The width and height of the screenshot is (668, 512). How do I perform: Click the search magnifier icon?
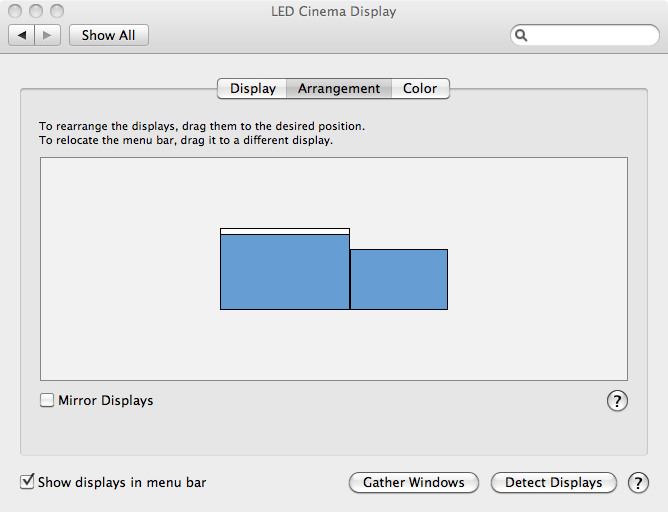(x=521, y=35)
